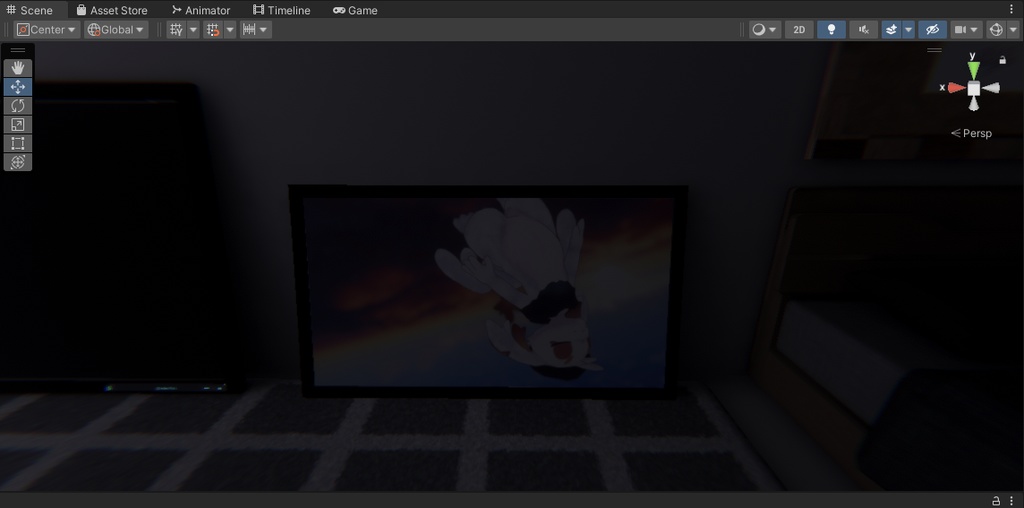The width and height of the screenshot is (1024, 508).
Task: Select the Move tool
Action: coord(18,87)
